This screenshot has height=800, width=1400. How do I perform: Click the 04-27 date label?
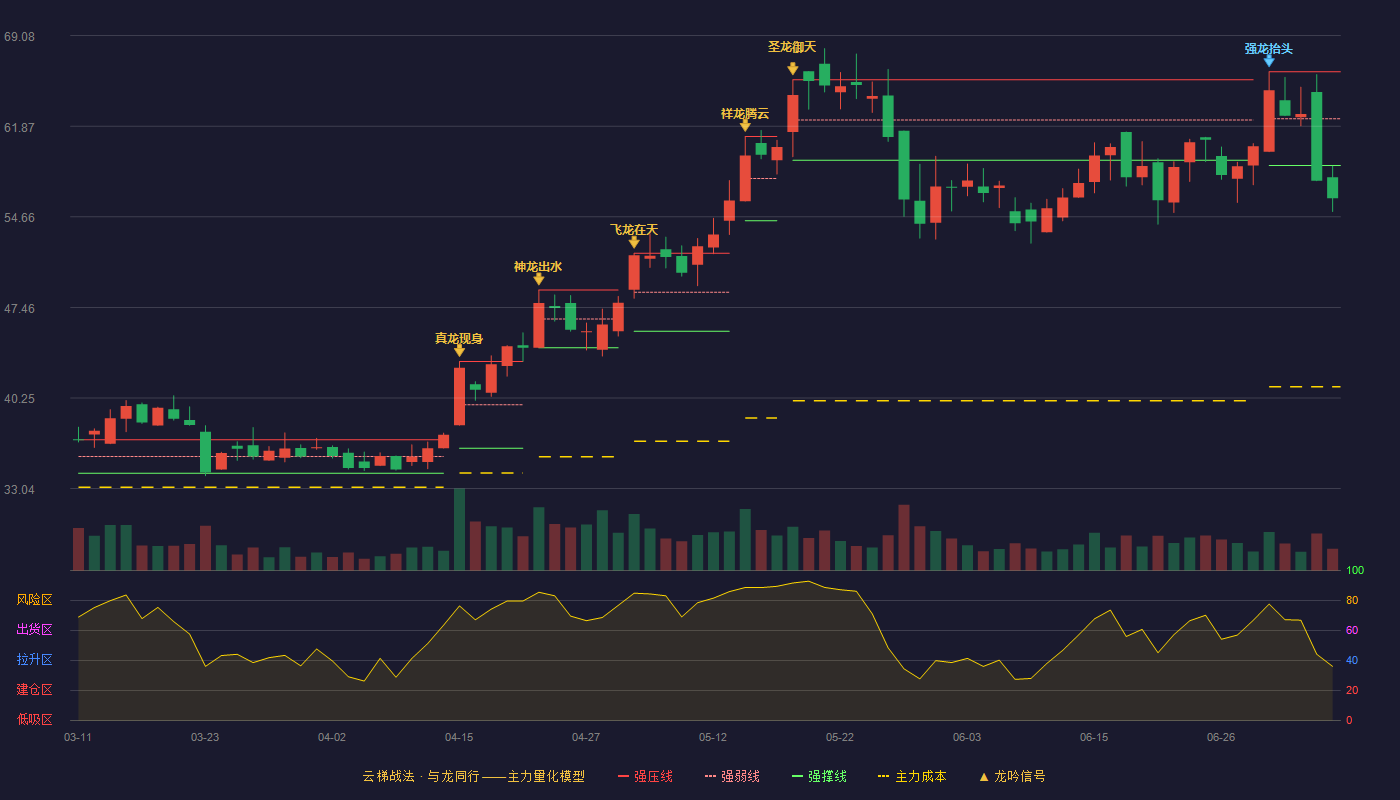(586, 737)
